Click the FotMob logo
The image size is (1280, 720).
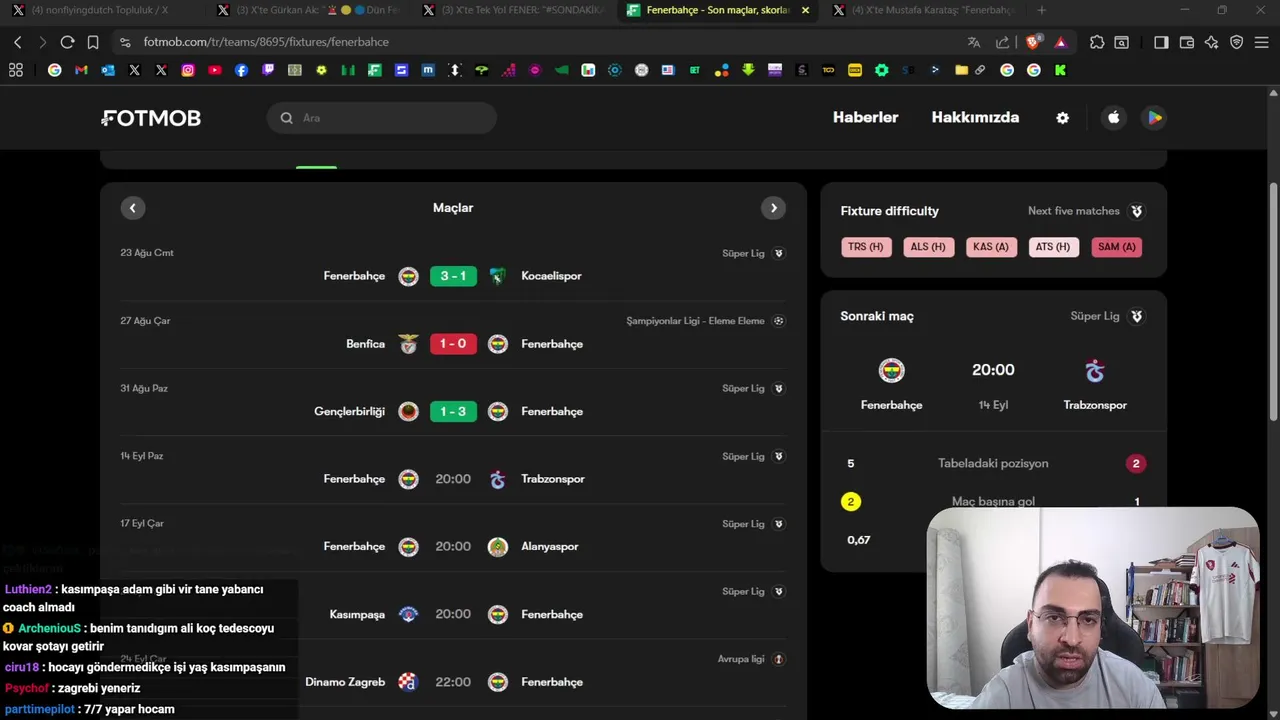pos(151,118)
